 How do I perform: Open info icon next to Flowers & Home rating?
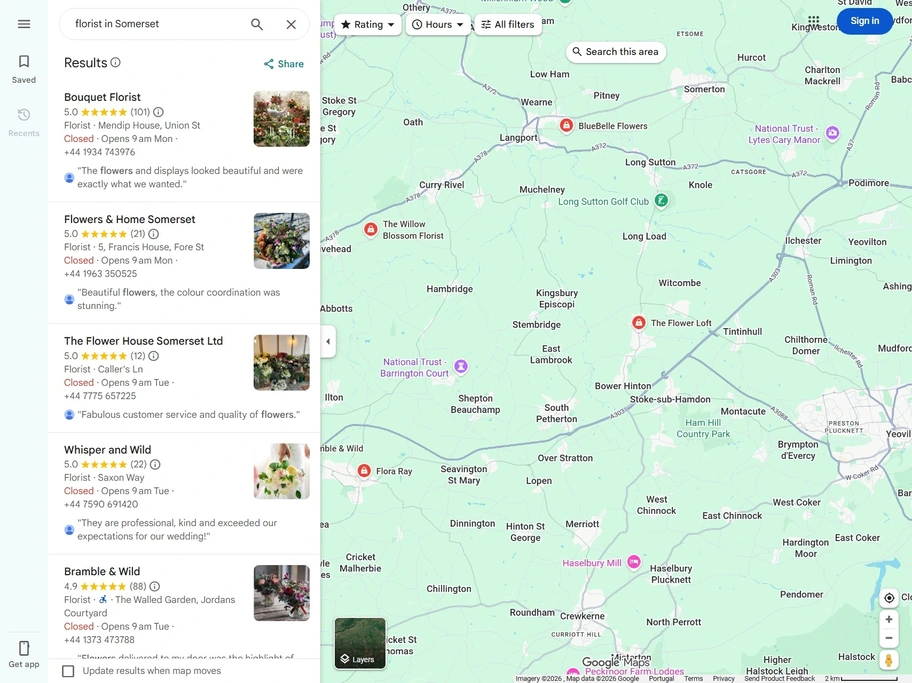coord(154,234)
